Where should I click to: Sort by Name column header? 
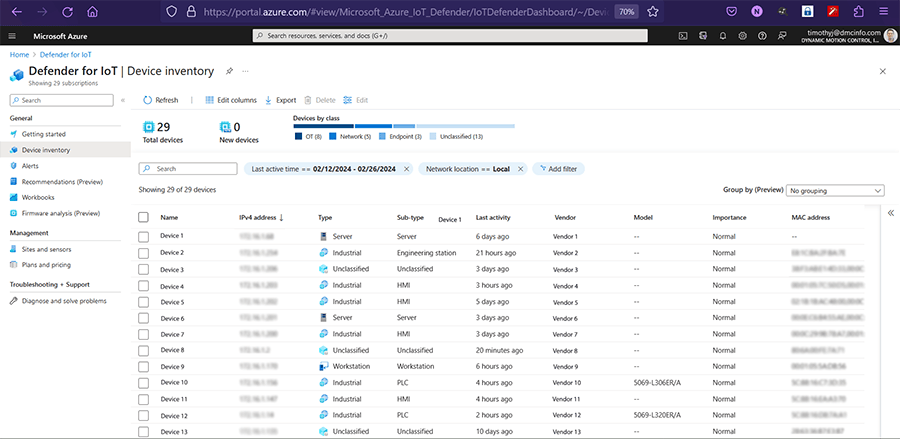[x=169, y=217]
